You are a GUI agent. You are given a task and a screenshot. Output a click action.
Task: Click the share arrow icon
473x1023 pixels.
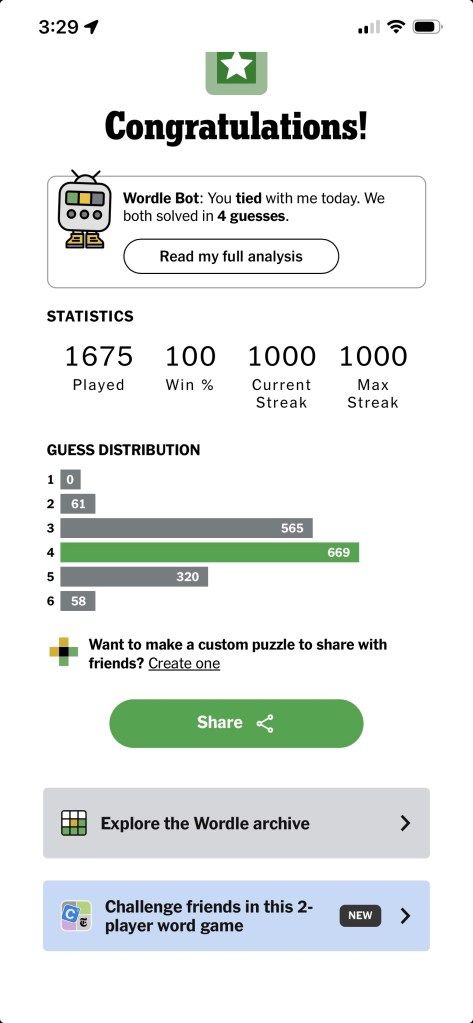click(265, 724)
